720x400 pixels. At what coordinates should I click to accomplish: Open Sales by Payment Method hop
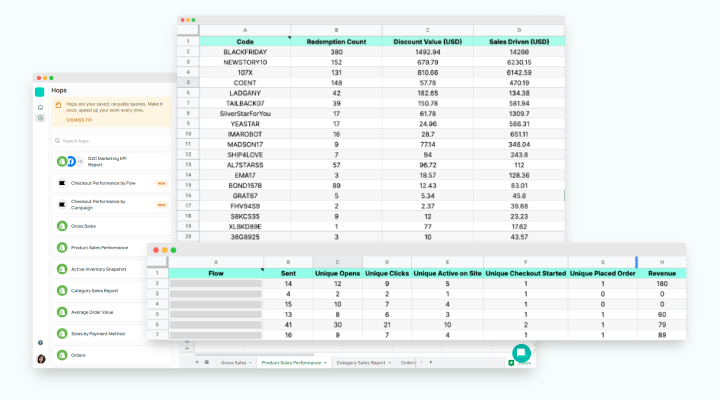[99, 333]
